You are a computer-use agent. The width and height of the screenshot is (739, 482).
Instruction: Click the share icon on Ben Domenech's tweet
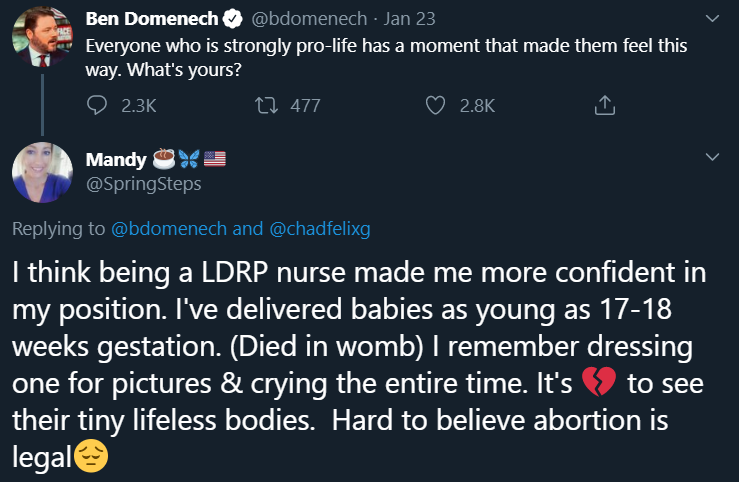603,104
